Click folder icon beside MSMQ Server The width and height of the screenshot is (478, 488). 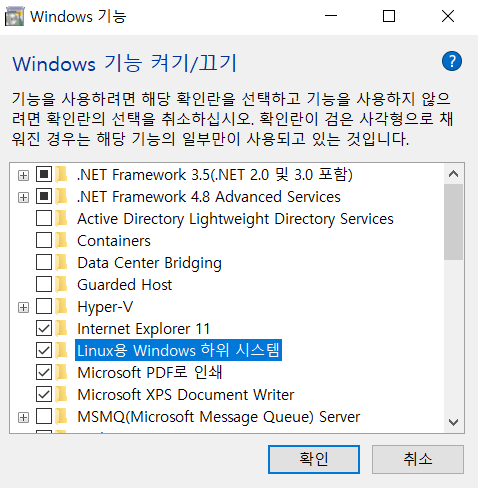pos(61,417)
